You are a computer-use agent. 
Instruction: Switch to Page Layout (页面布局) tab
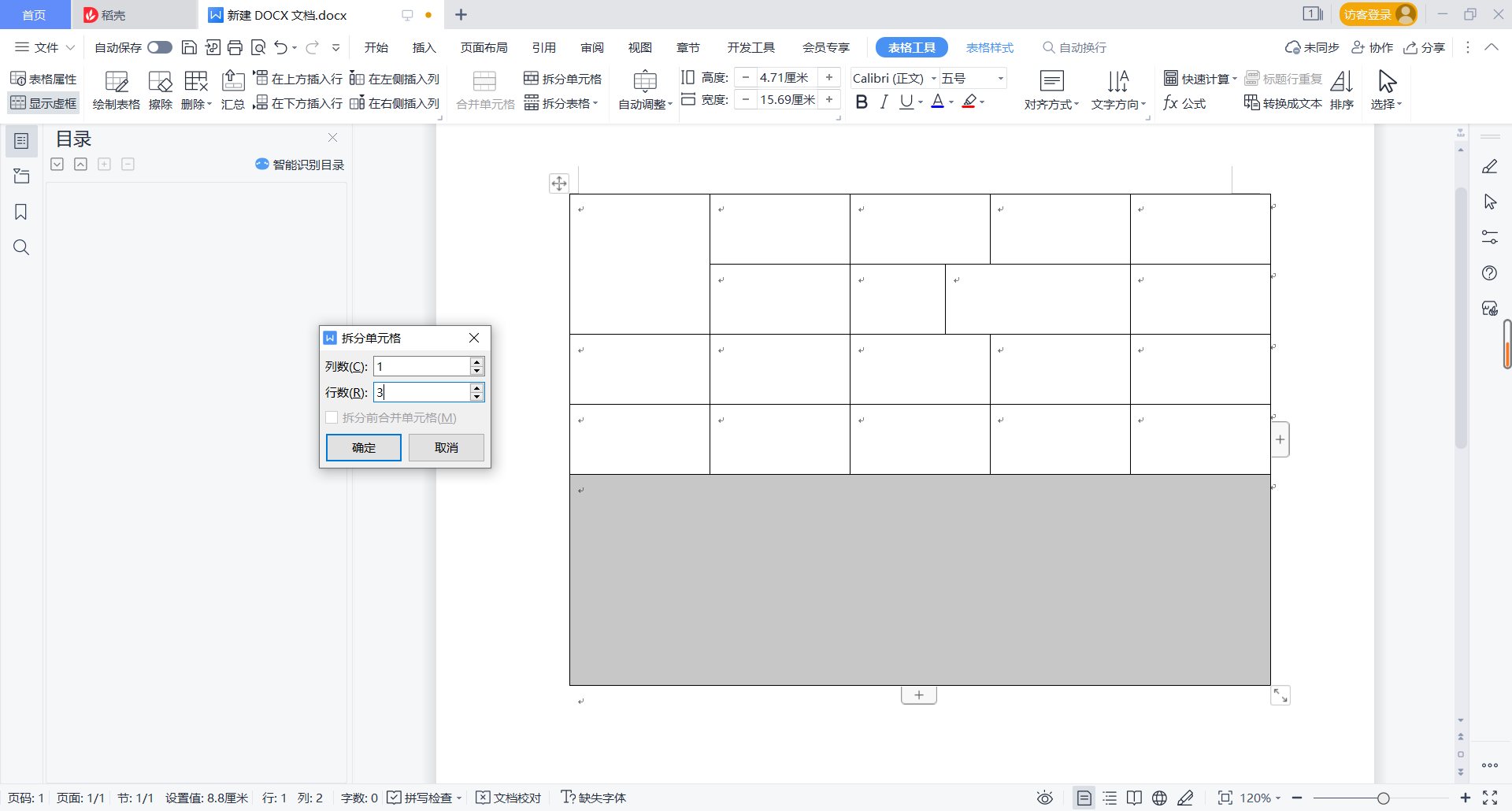click(x=484, y=47)
